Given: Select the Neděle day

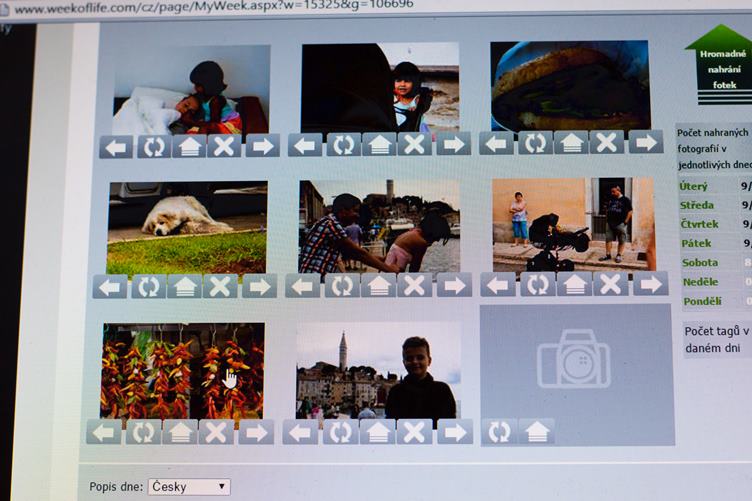Looking at the screenshot, I should (701, 281).
